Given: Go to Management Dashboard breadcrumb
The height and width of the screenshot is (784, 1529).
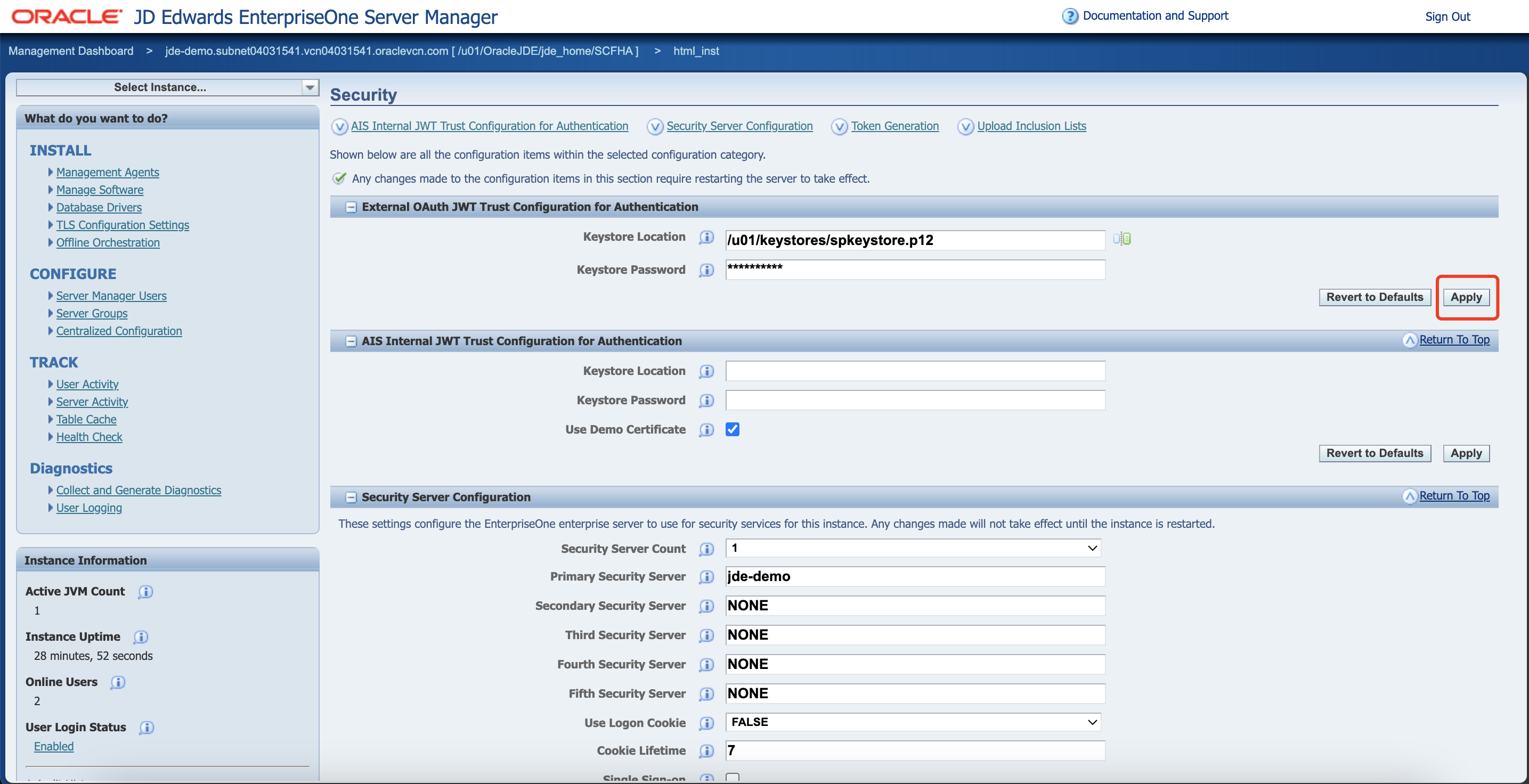Looking at the screenshot, I should tap(71, 51).
